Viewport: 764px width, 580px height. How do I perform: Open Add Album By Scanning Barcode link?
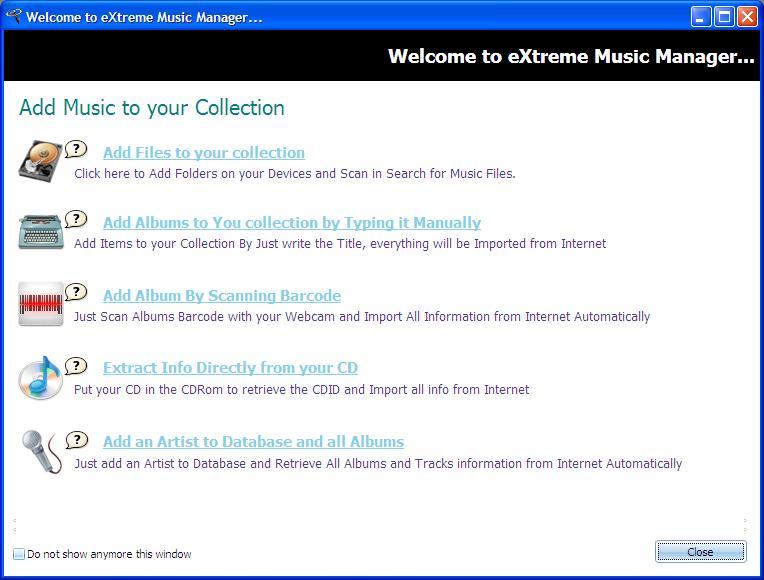coord(222,295)
